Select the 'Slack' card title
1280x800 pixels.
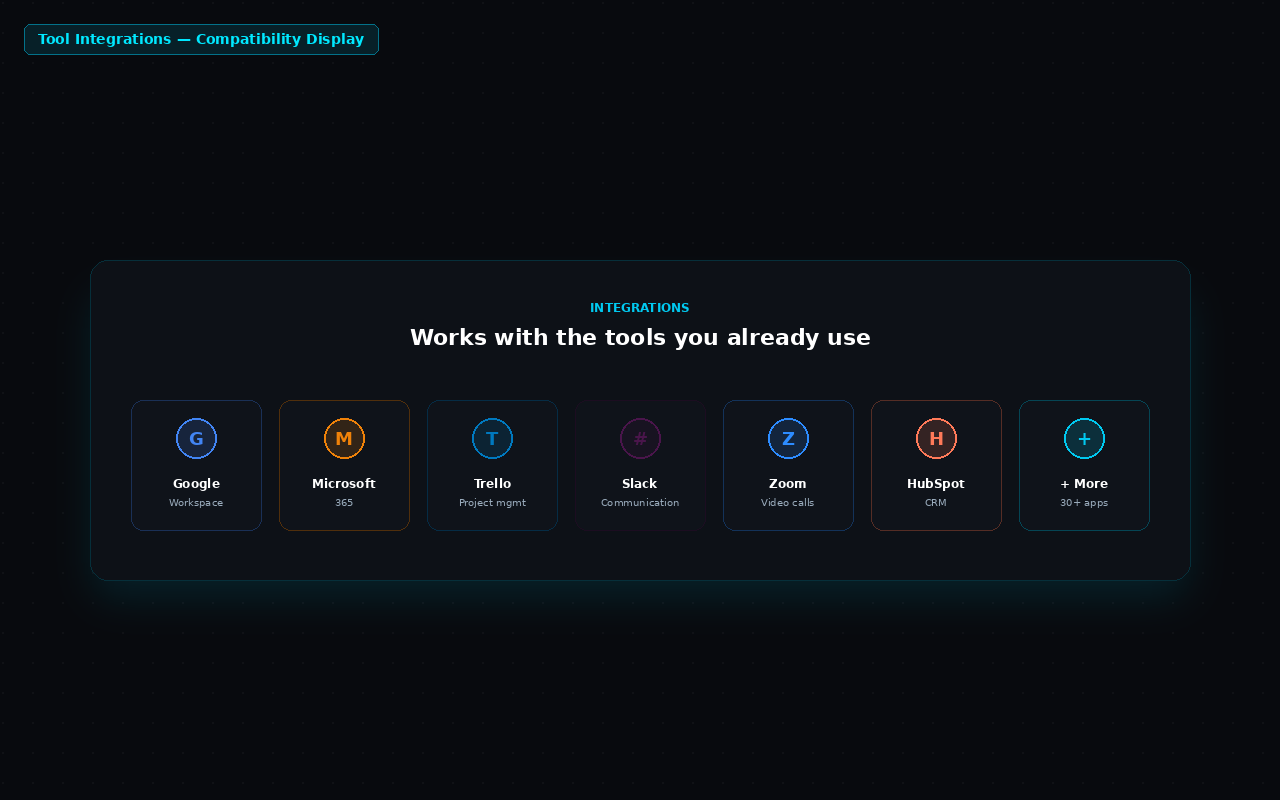coord(640,484)
